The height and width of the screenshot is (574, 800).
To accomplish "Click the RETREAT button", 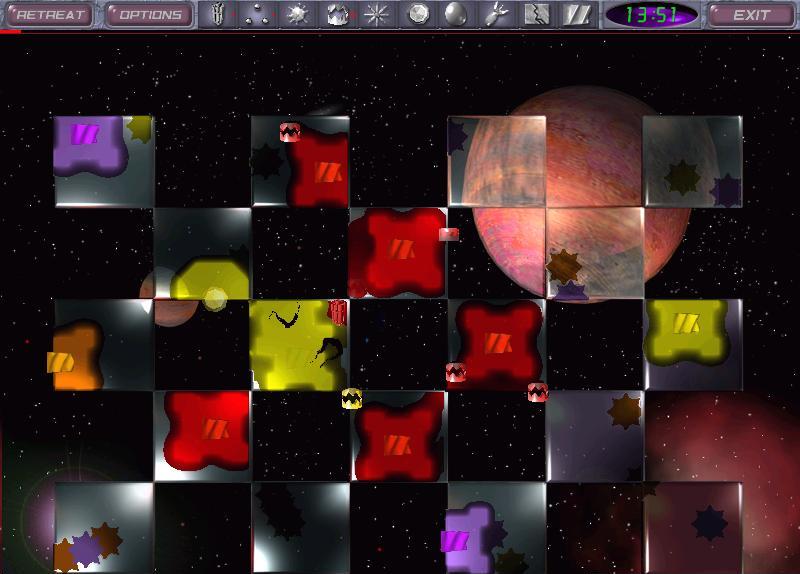I will click(x=49, y=15).
